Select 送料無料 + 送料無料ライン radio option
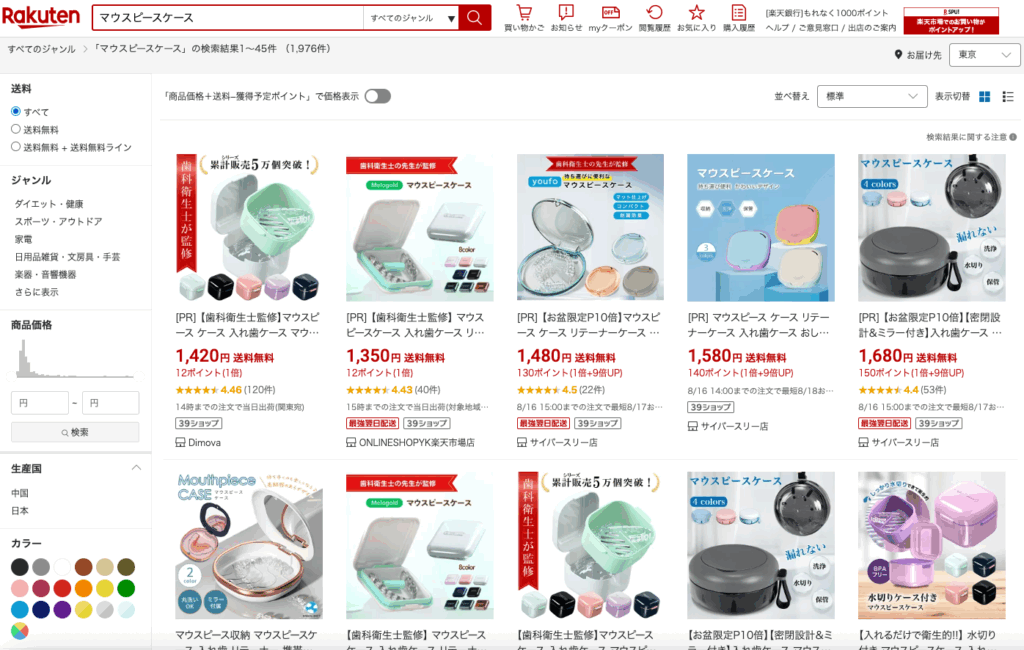This screenshot has width=1024, height=650. pyautogui.click(x=16, y=147)
